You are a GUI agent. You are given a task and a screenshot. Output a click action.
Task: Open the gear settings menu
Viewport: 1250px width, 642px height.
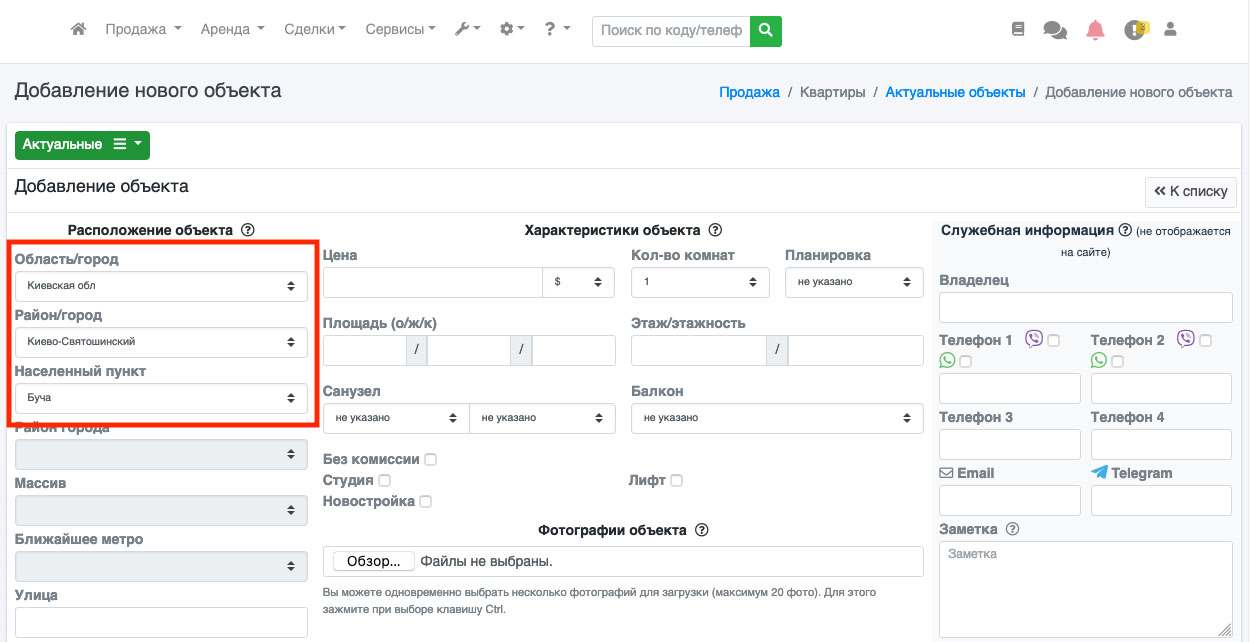pyautogui.click(x=511, y=30)
